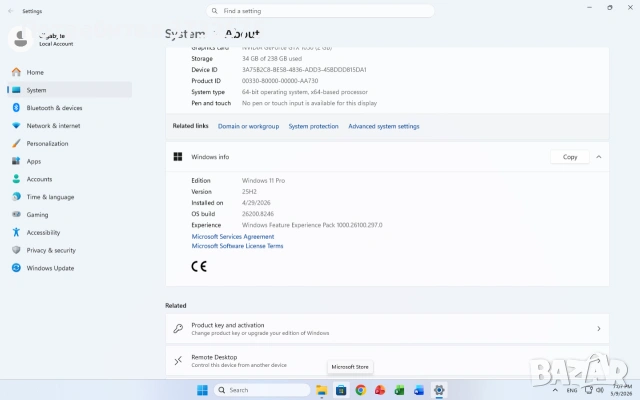Select storage value 34 GB of 238 GB used
Viewport: 640px width, 400px height.
[x=272, y=58]
